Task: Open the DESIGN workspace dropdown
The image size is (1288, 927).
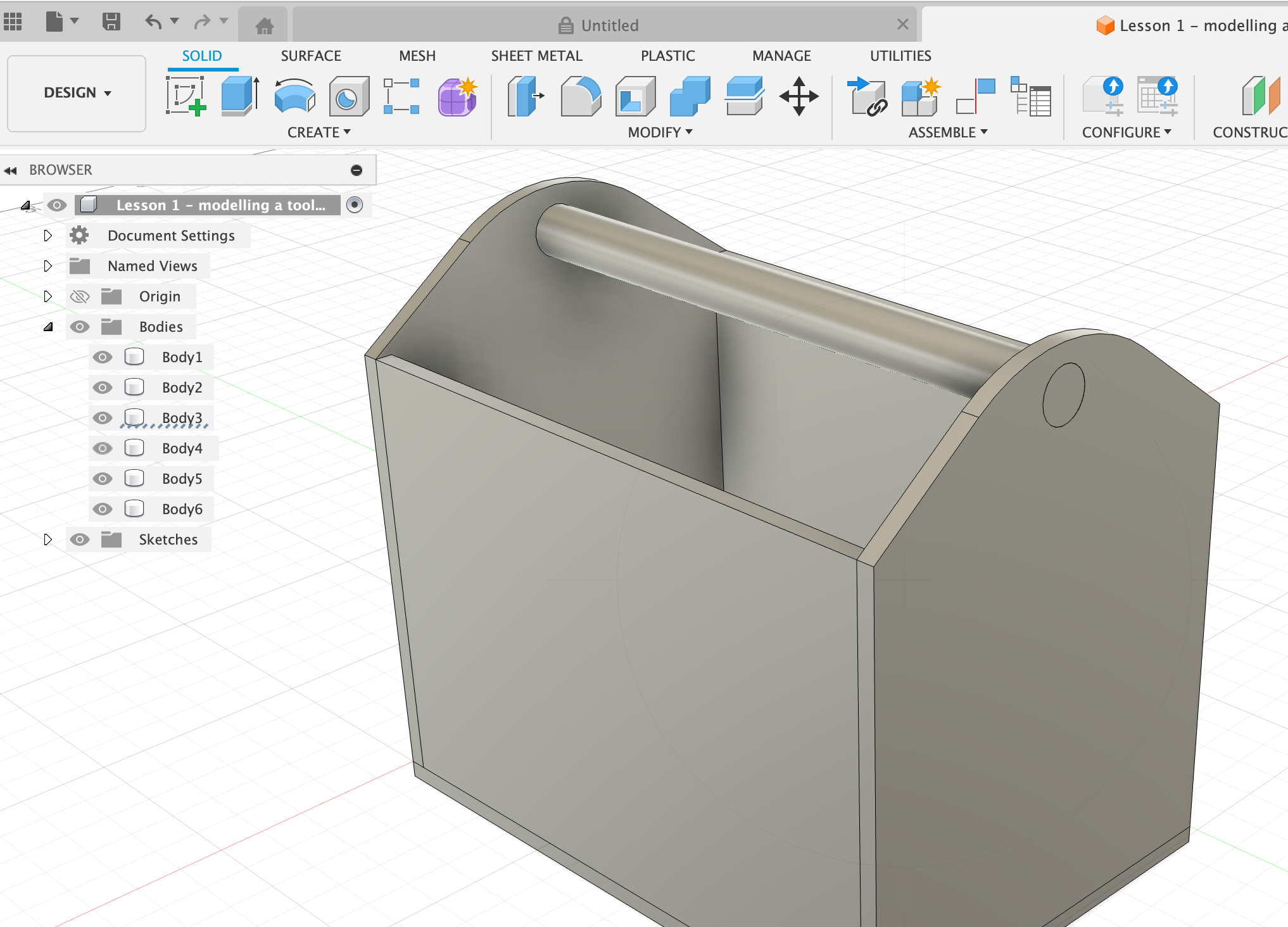Action: point(77,93)
